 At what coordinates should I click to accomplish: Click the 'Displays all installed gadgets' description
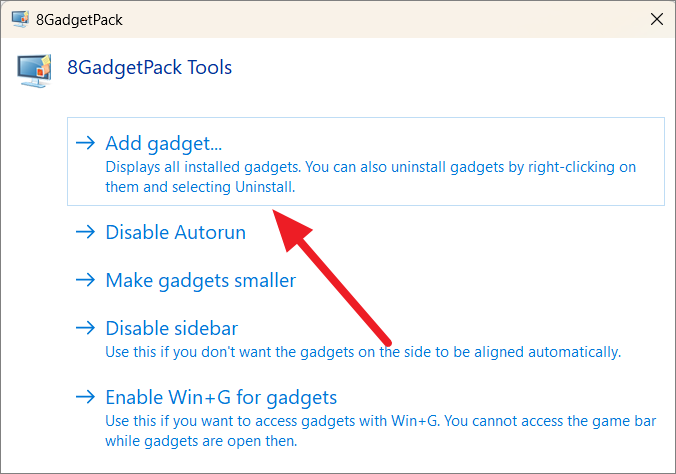pos(371,177)
